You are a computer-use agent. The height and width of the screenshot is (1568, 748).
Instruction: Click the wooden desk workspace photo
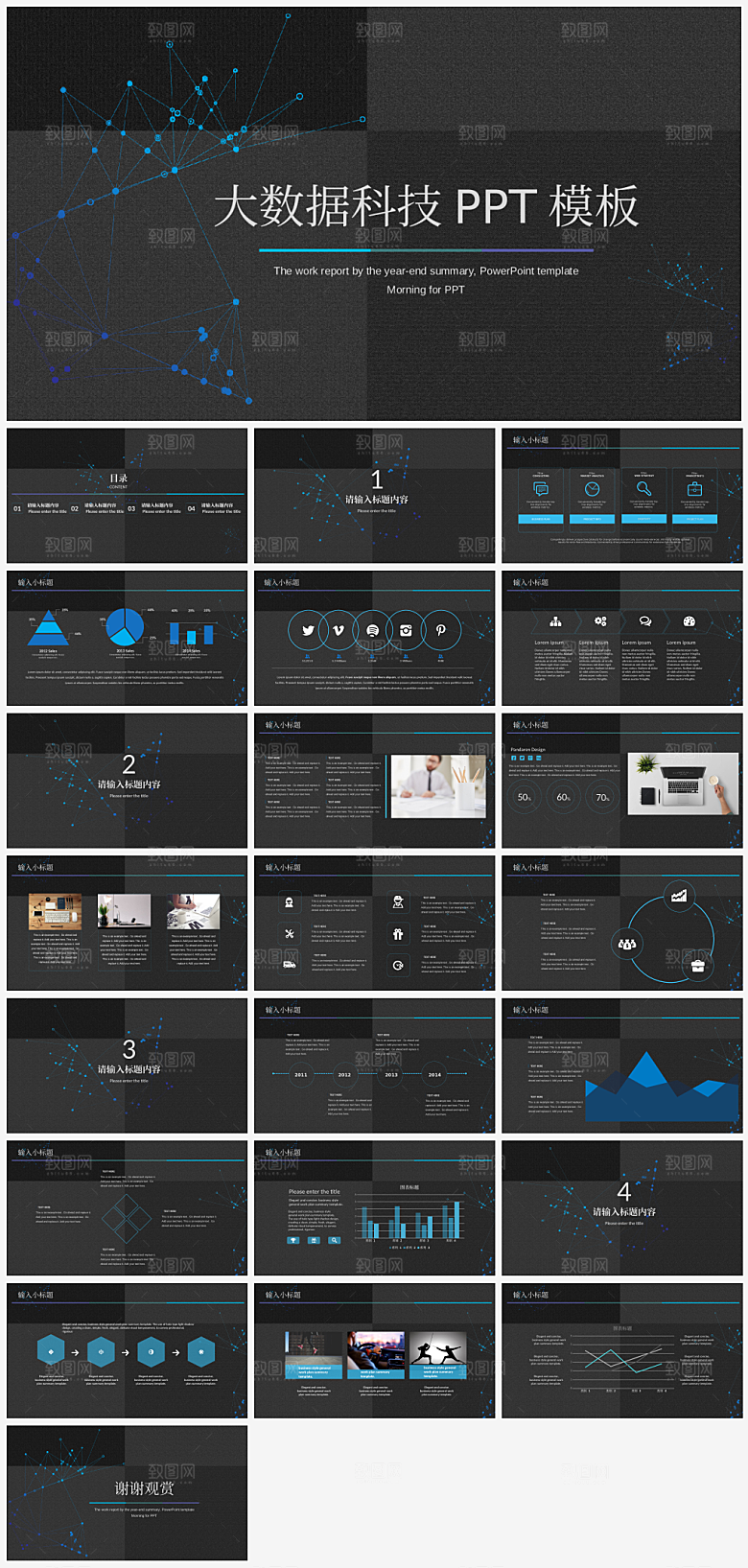55,911
